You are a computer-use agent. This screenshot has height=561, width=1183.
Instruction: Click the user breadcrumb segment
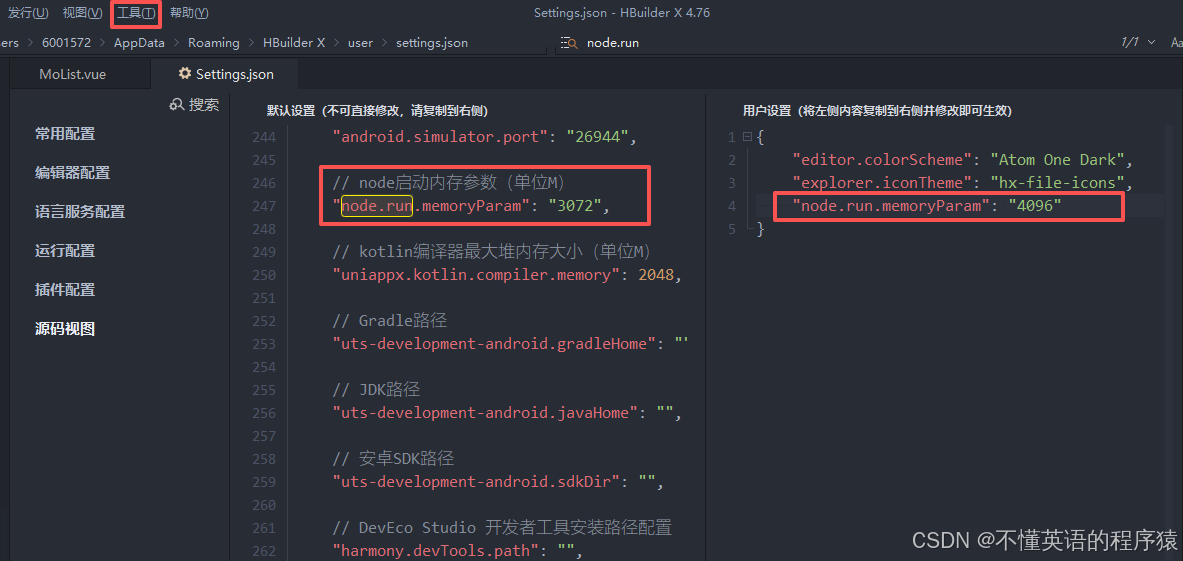pyautogui.click(x=360, y=43)
